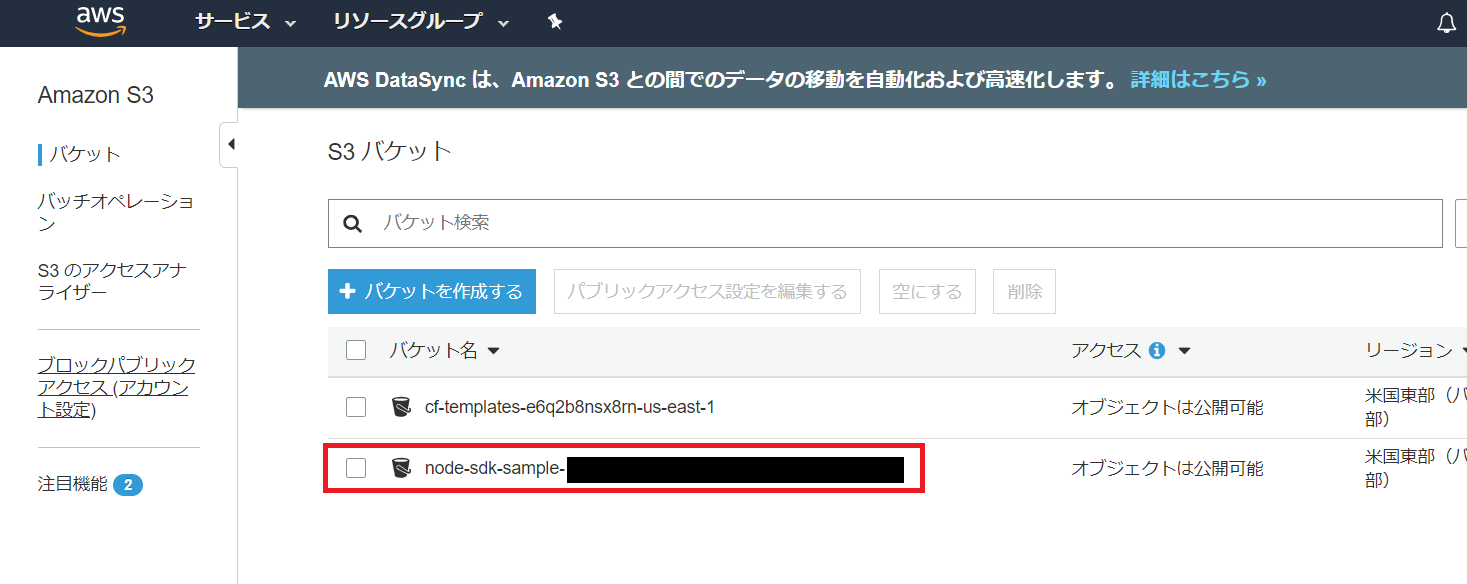Screen dimensions: 1467x584
Task: Open the リソースグループ dropdown menu
Action: pos(421,22)
